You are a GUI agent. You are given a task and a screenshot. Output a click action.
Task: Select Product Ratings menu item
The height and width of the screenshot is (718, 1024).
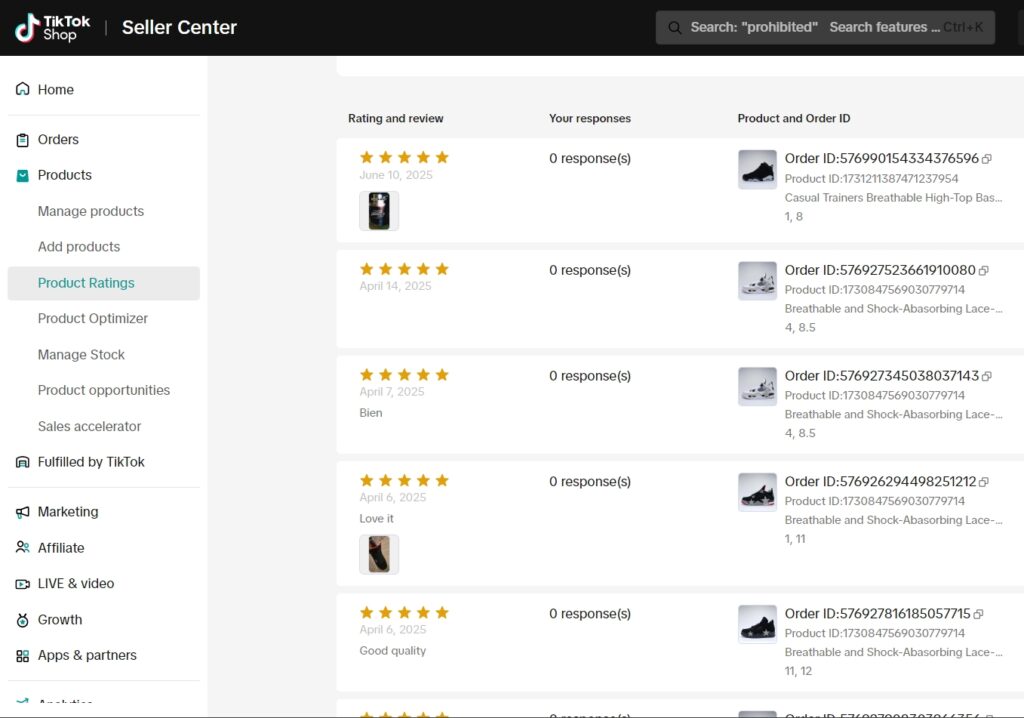[x=86, y=283]
